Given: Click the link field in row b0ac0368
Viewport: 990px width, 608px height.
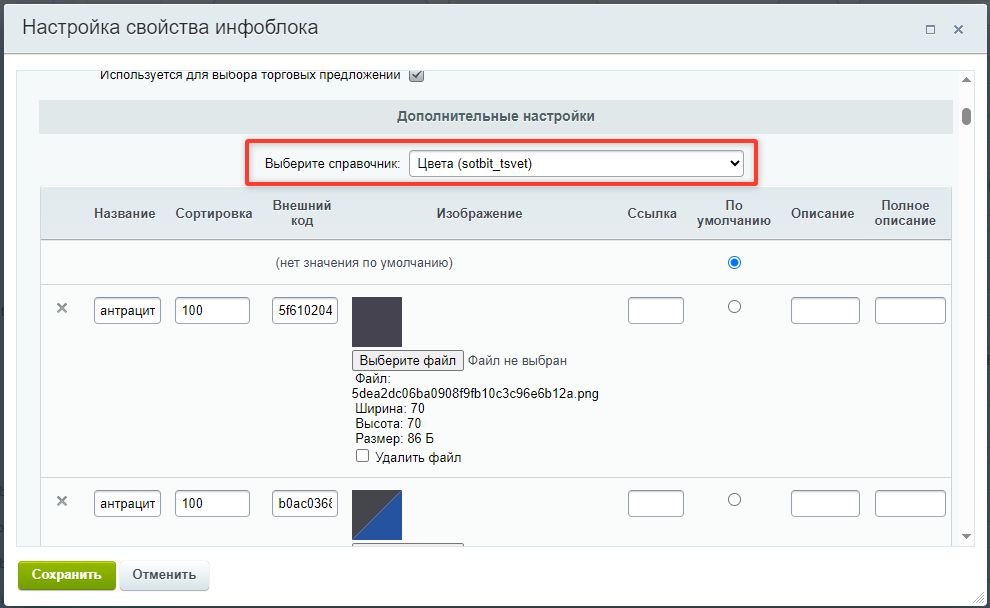Looking at the screenshot, I should point(656,504).
